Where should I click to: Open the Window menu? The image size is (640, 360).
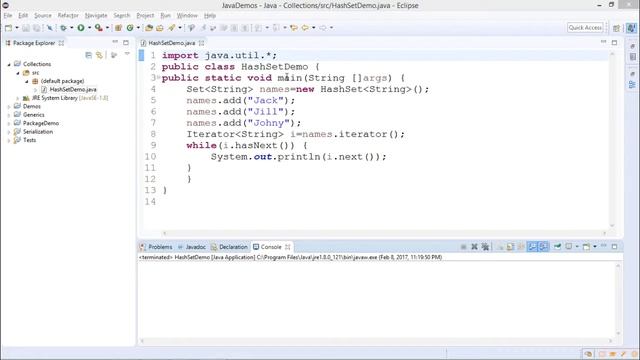187,16
